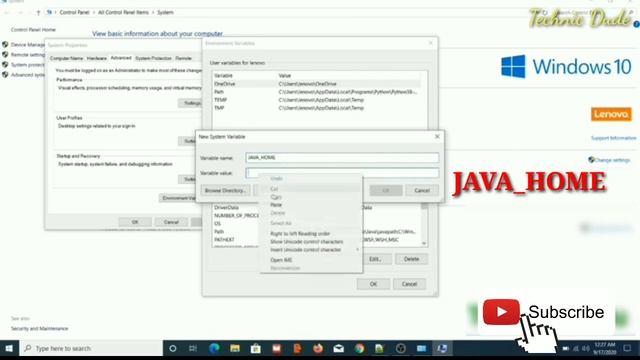Click Cancel in Environment Variables window

click(409, 284)
